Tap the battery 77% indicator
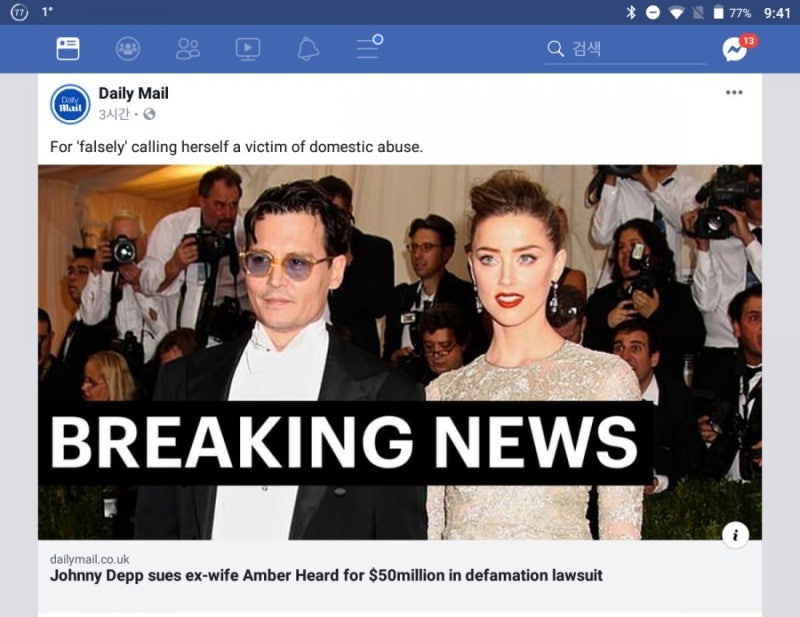Screen dimensions: 800x617 point(732,12)
